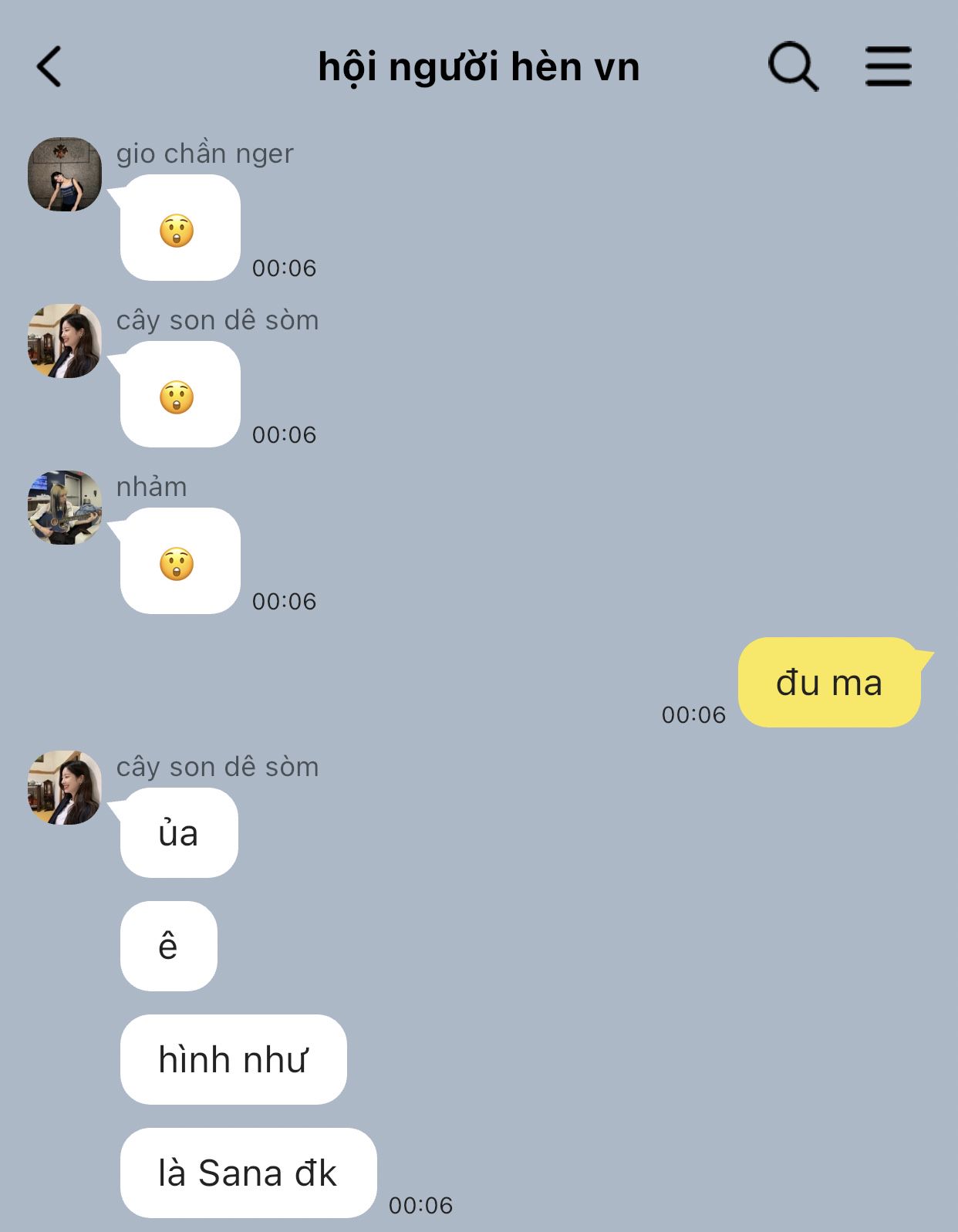
Task: Tap the "ê" message bubble
Action: point(168,946)
